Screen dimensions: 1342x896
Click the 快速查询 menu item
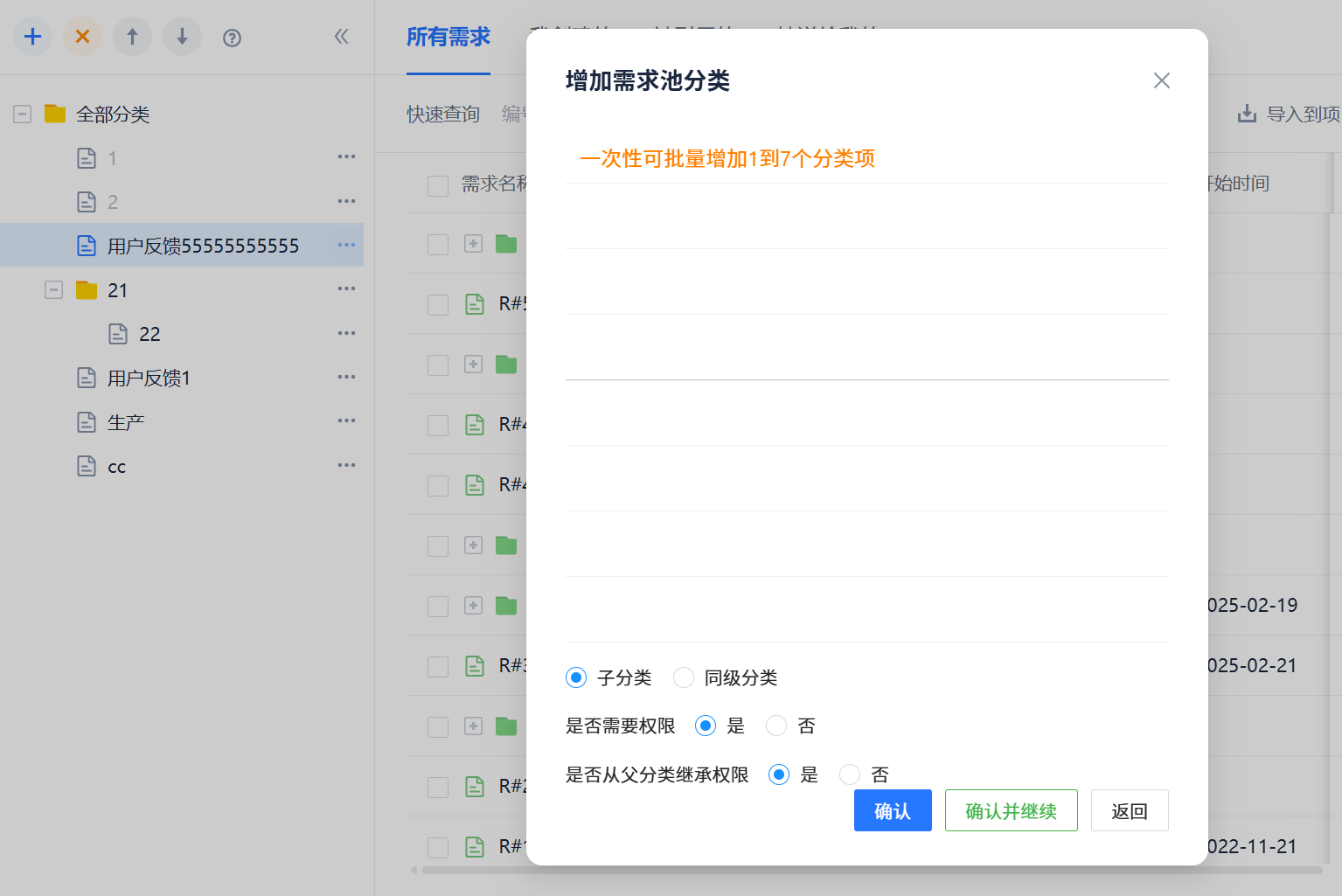coord(442,114)
